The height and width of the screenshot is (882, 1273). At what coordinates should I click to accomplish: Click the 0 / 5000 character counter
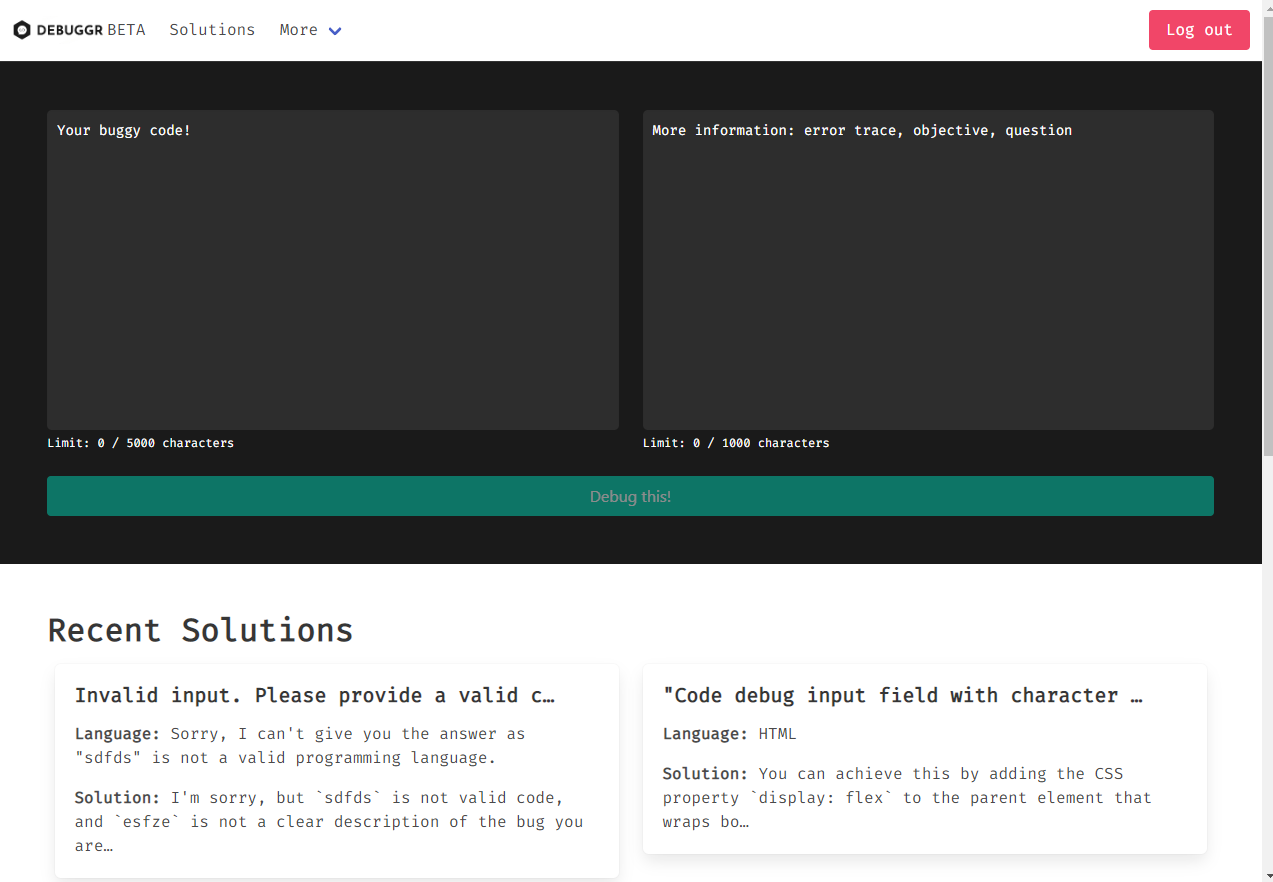coord(141,442)
